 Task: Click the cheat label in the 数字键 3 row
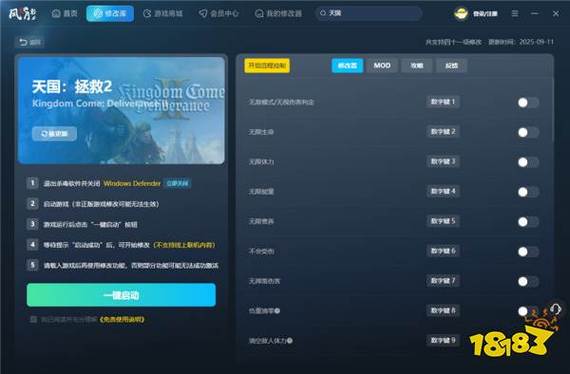click(261, 162)
